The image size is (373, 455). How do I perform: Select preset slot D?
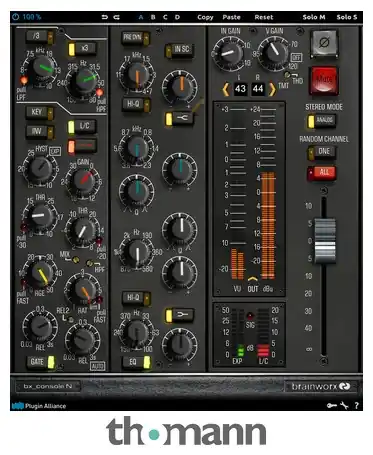point(177,17)
